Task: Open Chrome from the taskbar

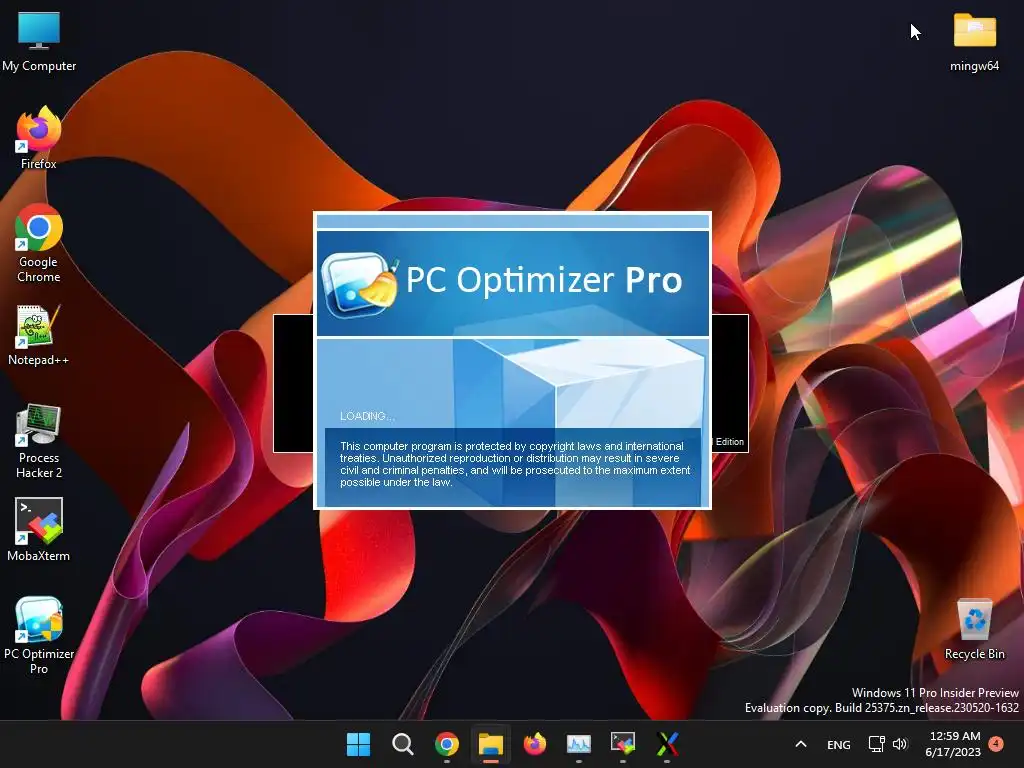Action: tap(447, 744)
